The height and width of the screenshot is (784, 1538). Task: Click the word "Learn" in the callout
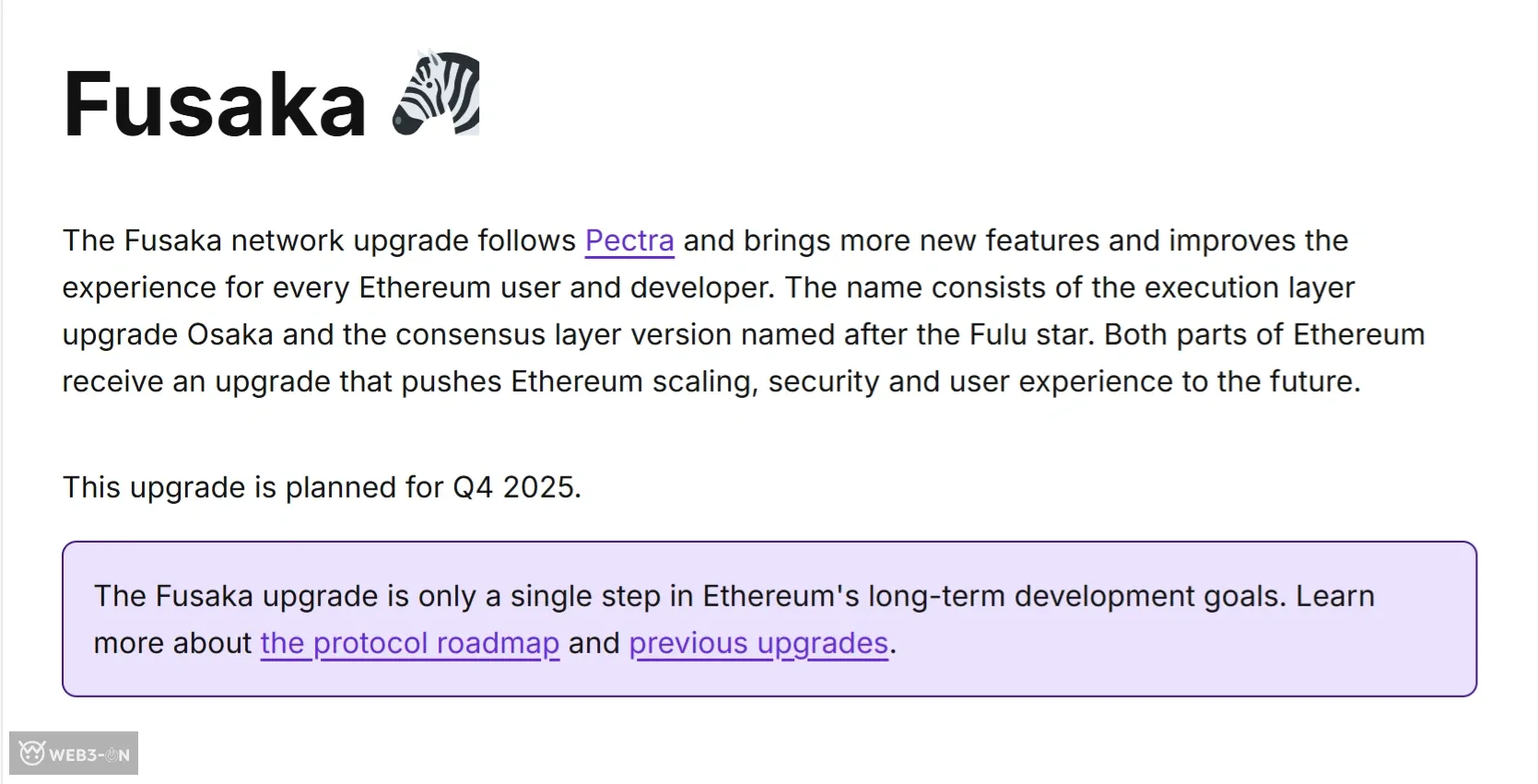click(x=1334, y=596)
